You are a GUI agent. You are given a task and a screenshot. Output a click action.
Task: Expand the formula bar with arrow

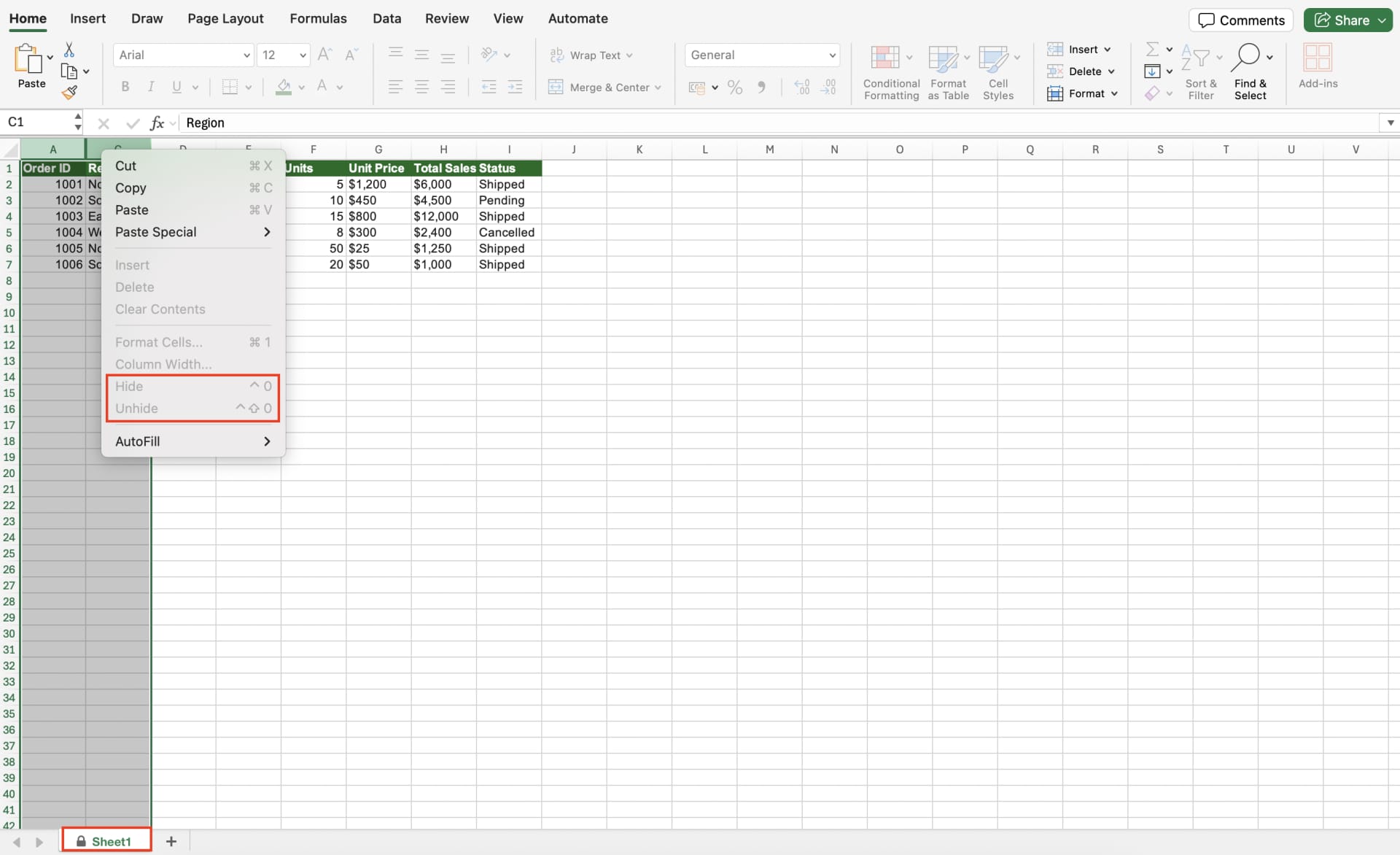tap(1390, 123)
